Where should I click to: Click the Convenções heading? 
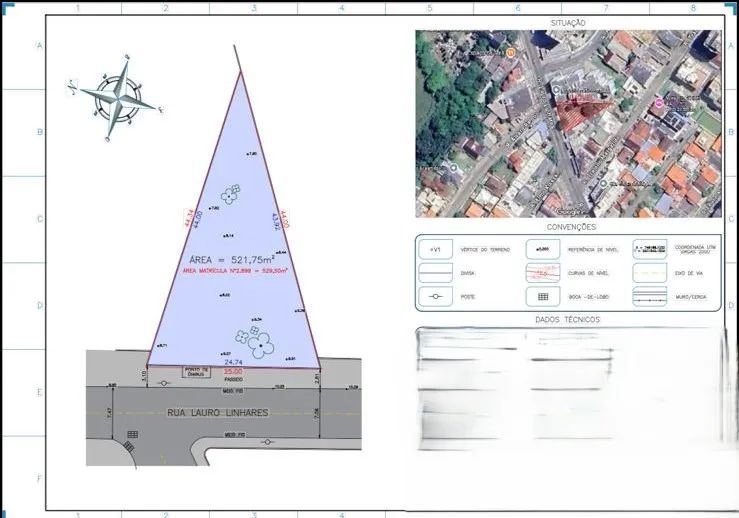tap(571, 227)
